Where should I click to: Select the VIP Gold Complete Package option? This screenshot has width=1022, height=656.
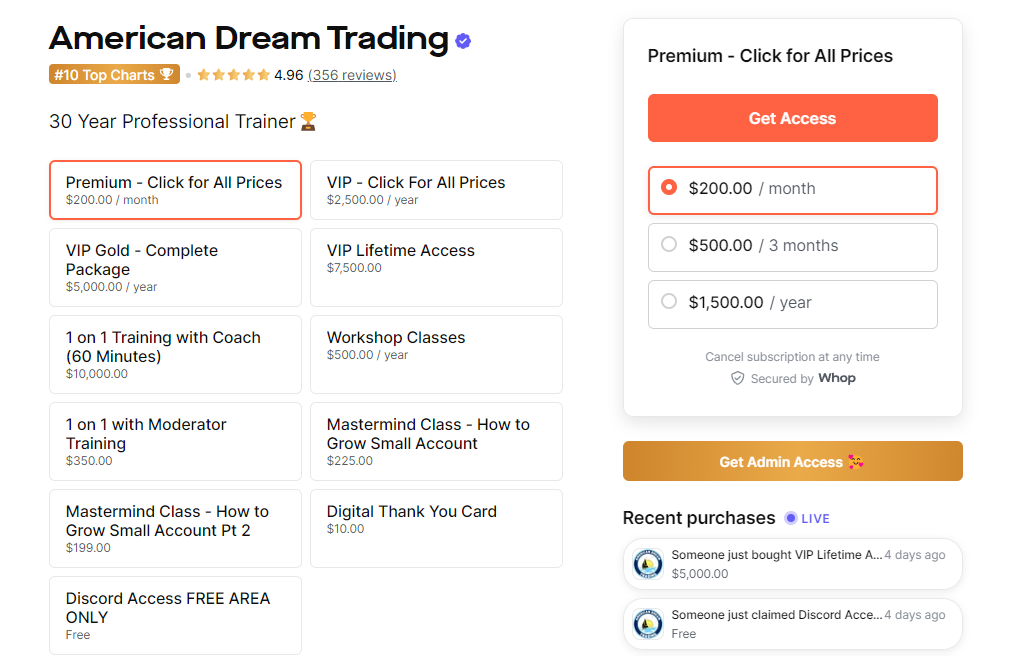(175, 267)
